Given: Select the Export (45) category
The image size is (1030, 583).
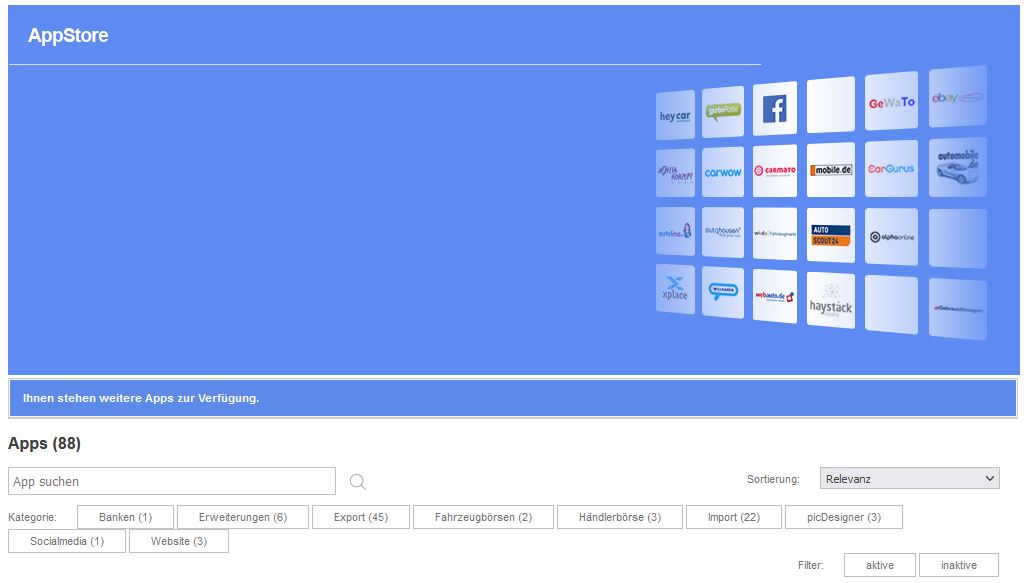Looking at the screenshot, I should pyautogui.click(x=361, y=517).
